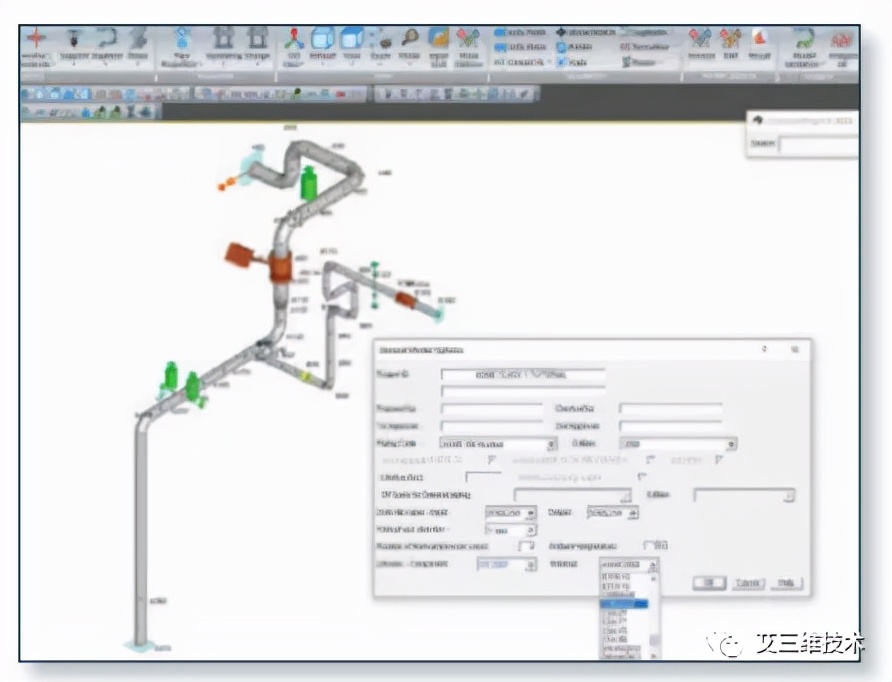Click the black funnel-shaped ribbon icon
The height and width of the screenshot is (682, 892).
coord(74,38)
